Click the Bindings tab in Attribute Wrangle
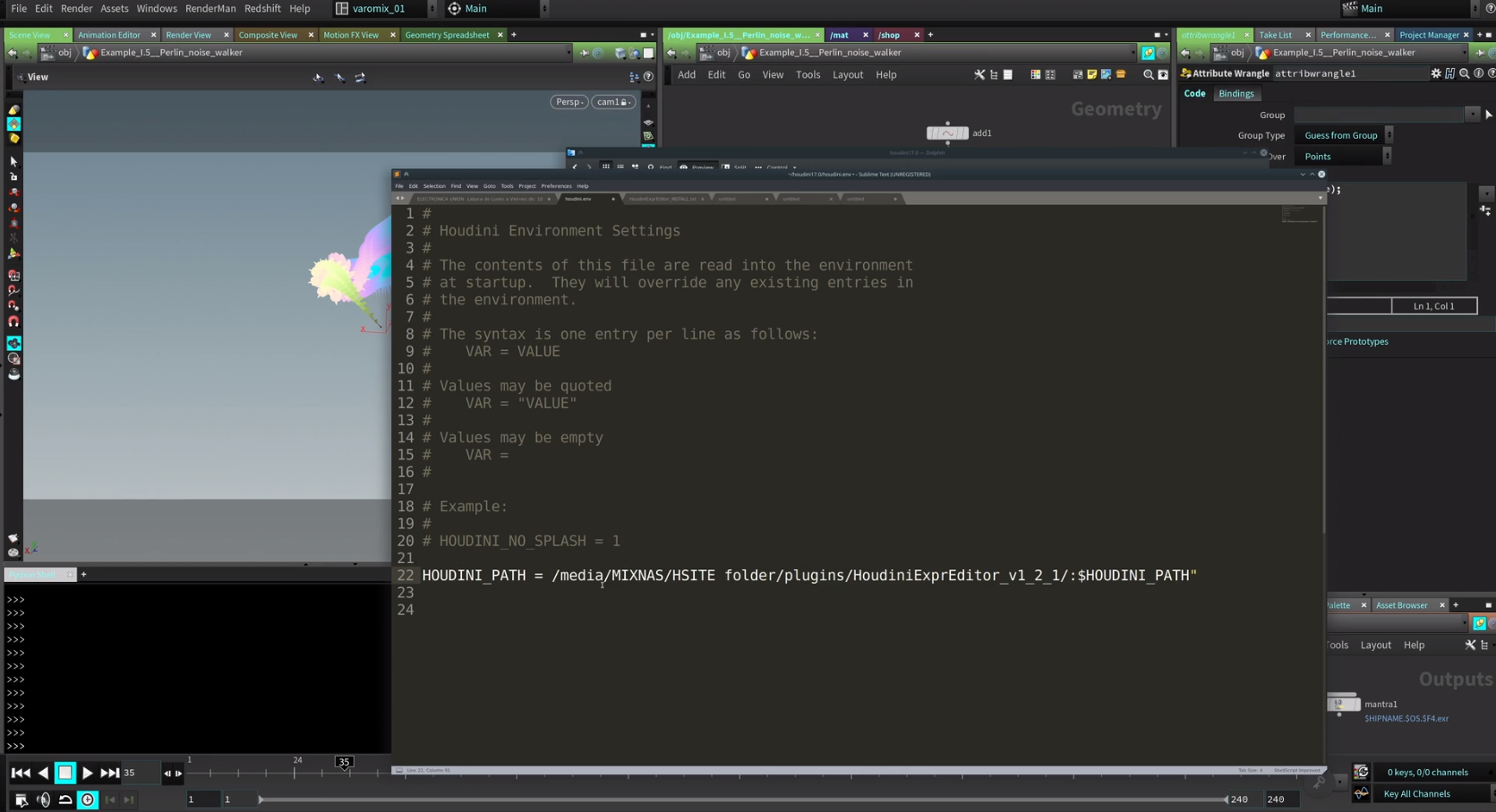Viewport: 1496px width, 812px height. (1235, 94)
